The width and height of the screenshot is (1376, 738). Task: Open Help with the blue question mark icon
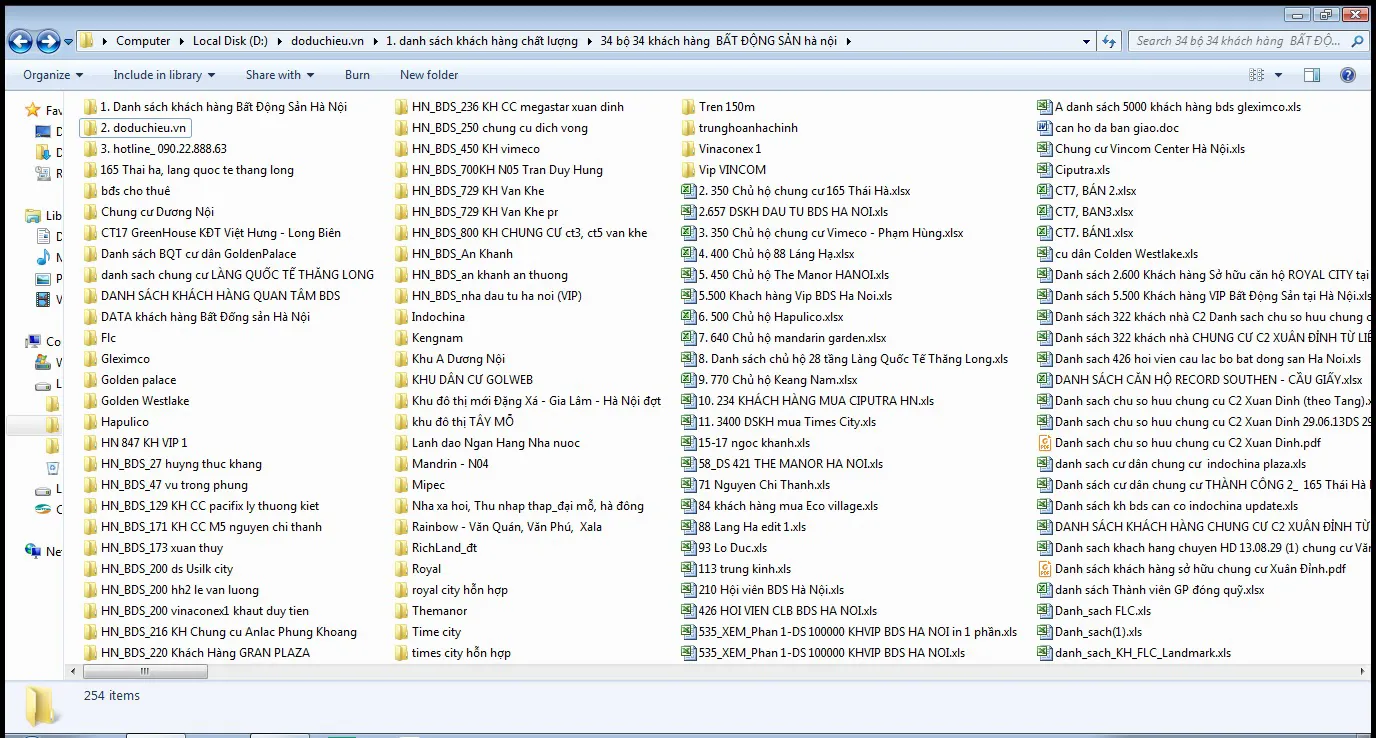[1347, 75]
